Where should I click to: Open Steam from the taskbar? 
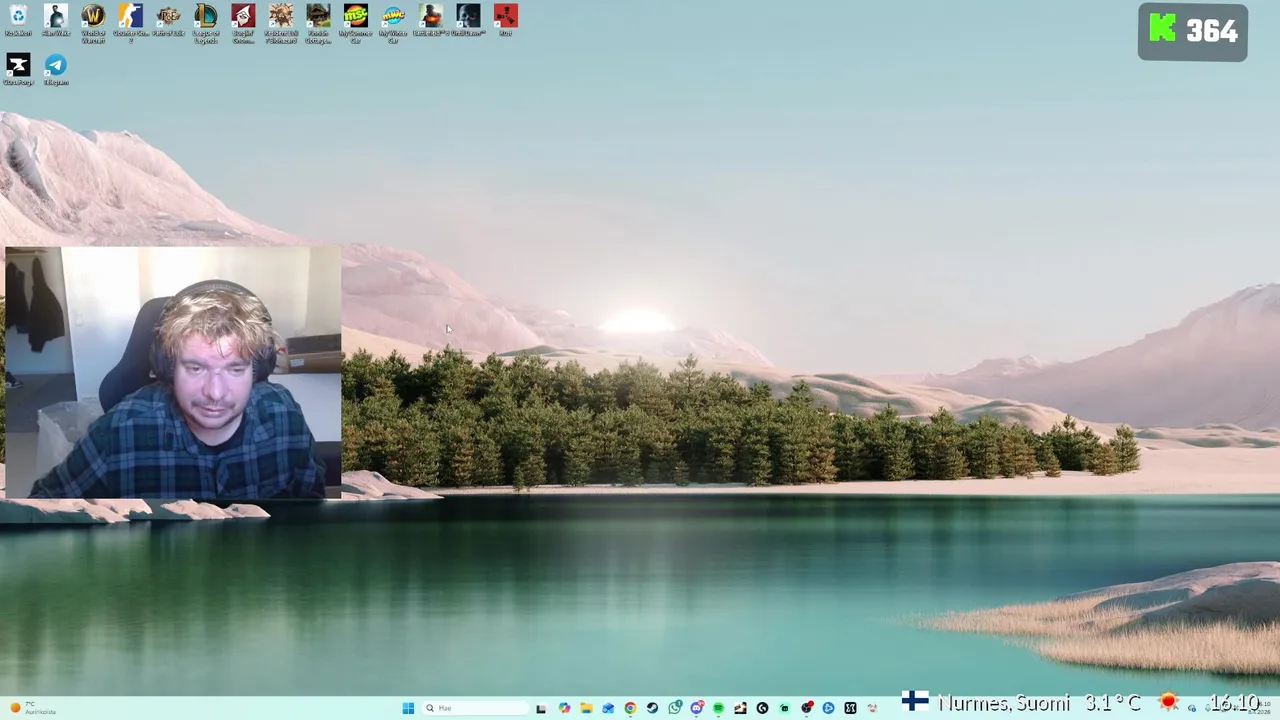point(652,708)
